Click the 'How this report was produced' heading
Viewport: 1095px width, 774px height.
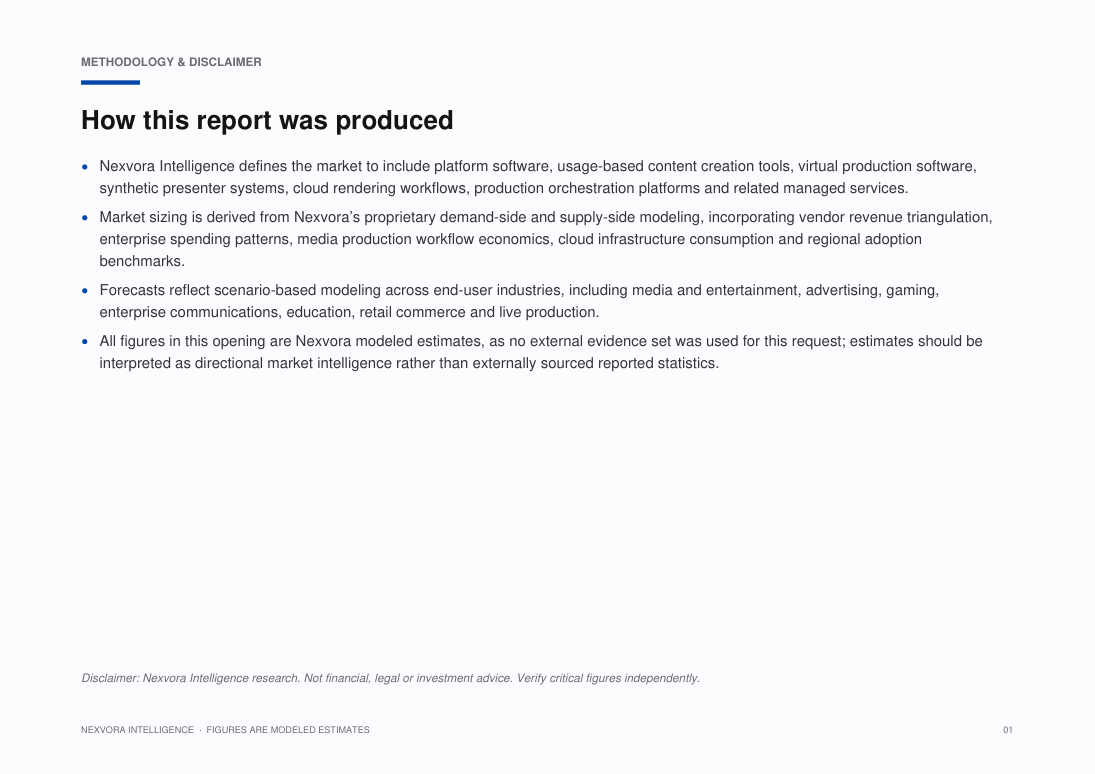coord(267,120)
